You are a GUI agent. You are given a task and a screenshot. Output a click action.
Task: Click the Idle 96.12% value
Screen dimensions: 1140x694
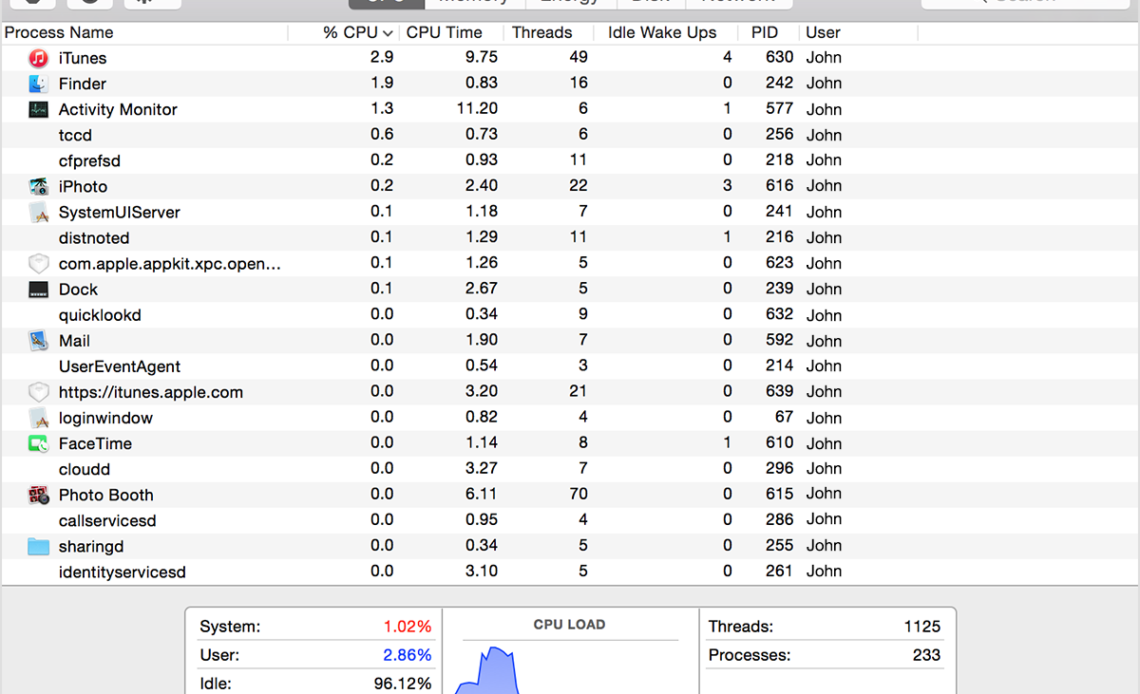402,684
